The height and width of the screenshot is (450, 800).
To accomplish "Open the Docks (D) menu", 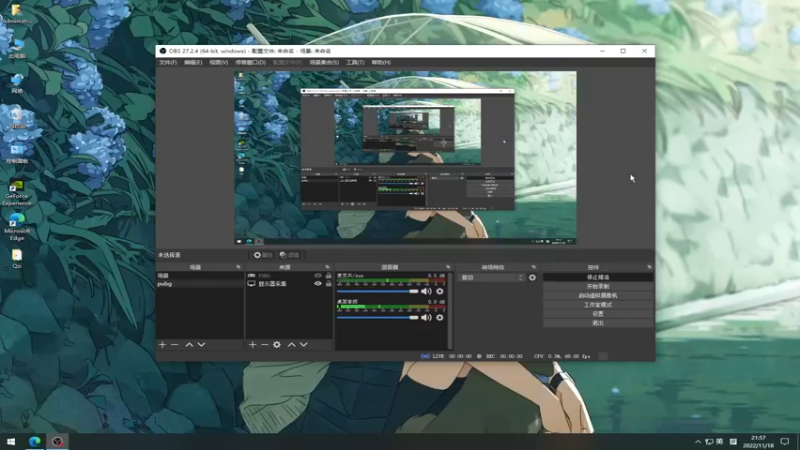I will coord(251,62).
